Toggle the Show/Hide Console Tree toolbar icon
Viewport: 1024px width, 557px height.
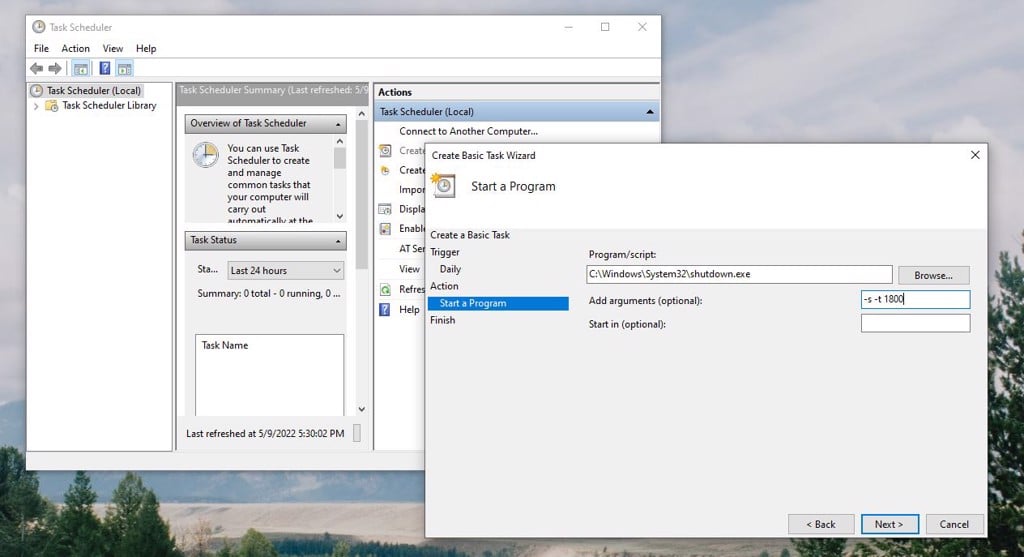coord(81,69)
